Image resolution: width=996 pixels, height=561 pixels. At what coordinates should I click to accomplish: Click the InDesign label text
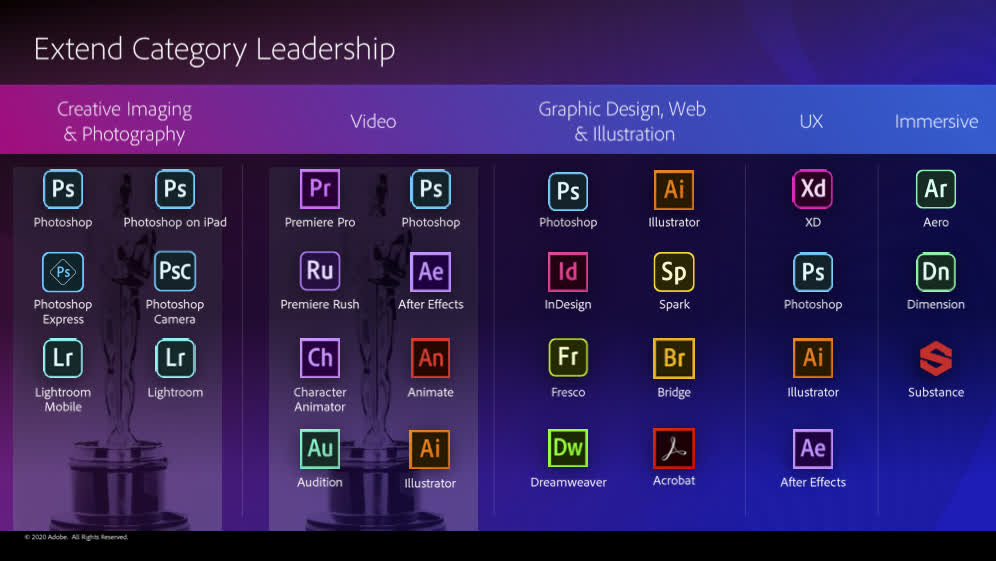tap(568, 304)
